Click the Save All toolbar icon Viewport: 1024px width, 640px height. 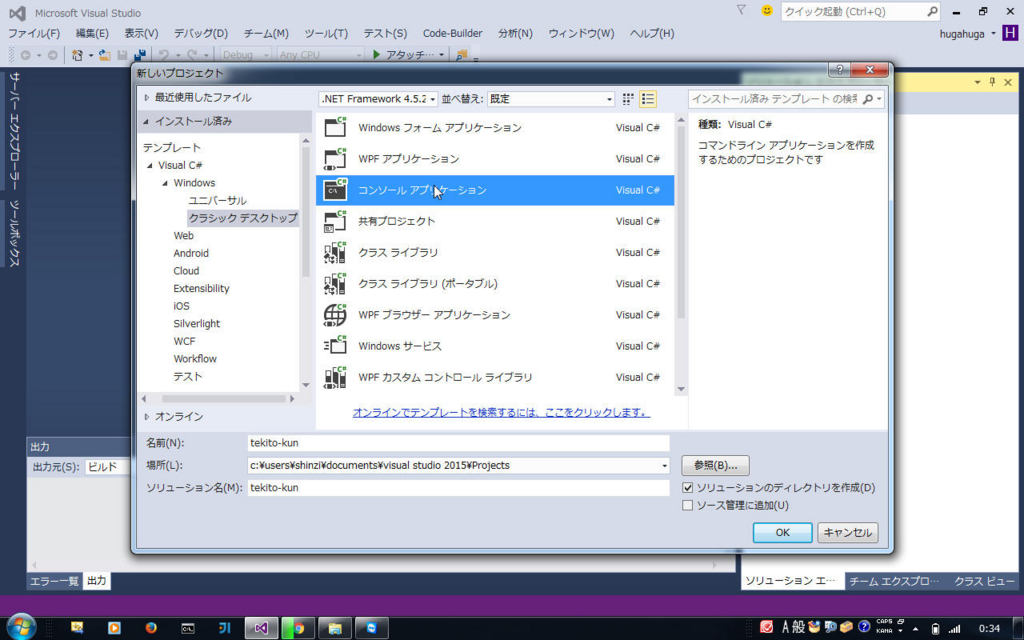(139, 56)
